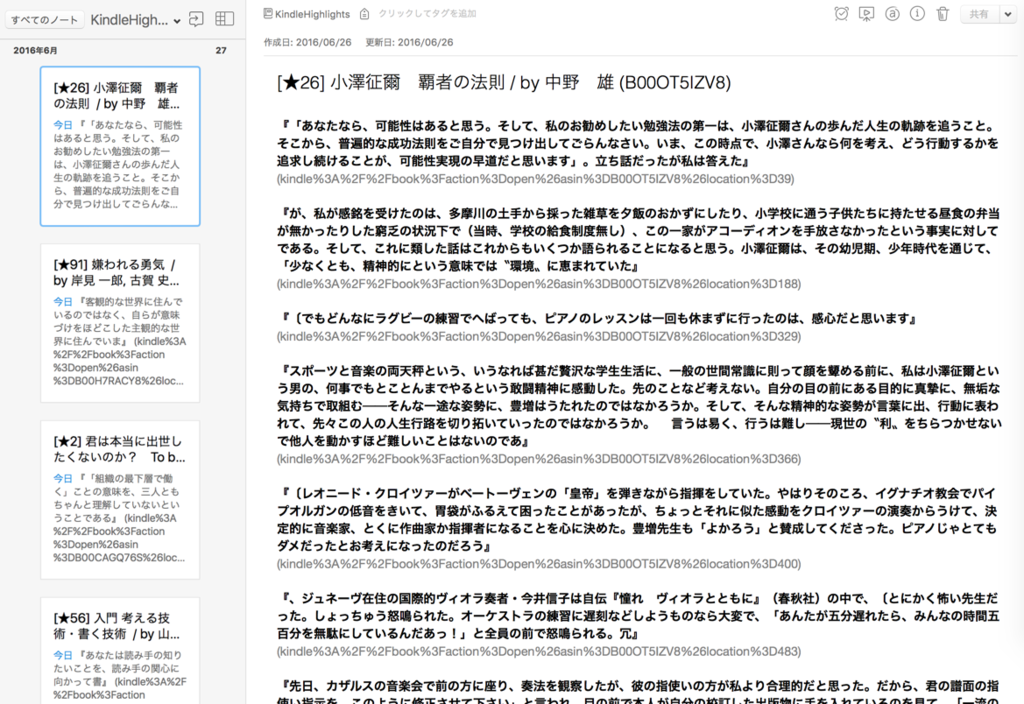Click the paragraph starting 『〔レオニード・クロイツァーが
This screenshot has height=704, width=1024.
[638, 520]
